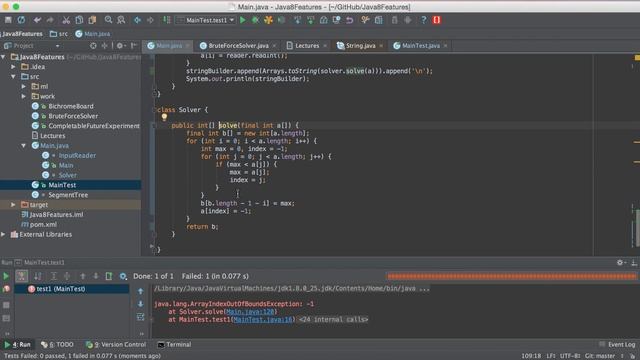The width and height of the screenshot is (640, 360).
Task: Click src in the breadcrumb bar
Action: pos(59,34)
